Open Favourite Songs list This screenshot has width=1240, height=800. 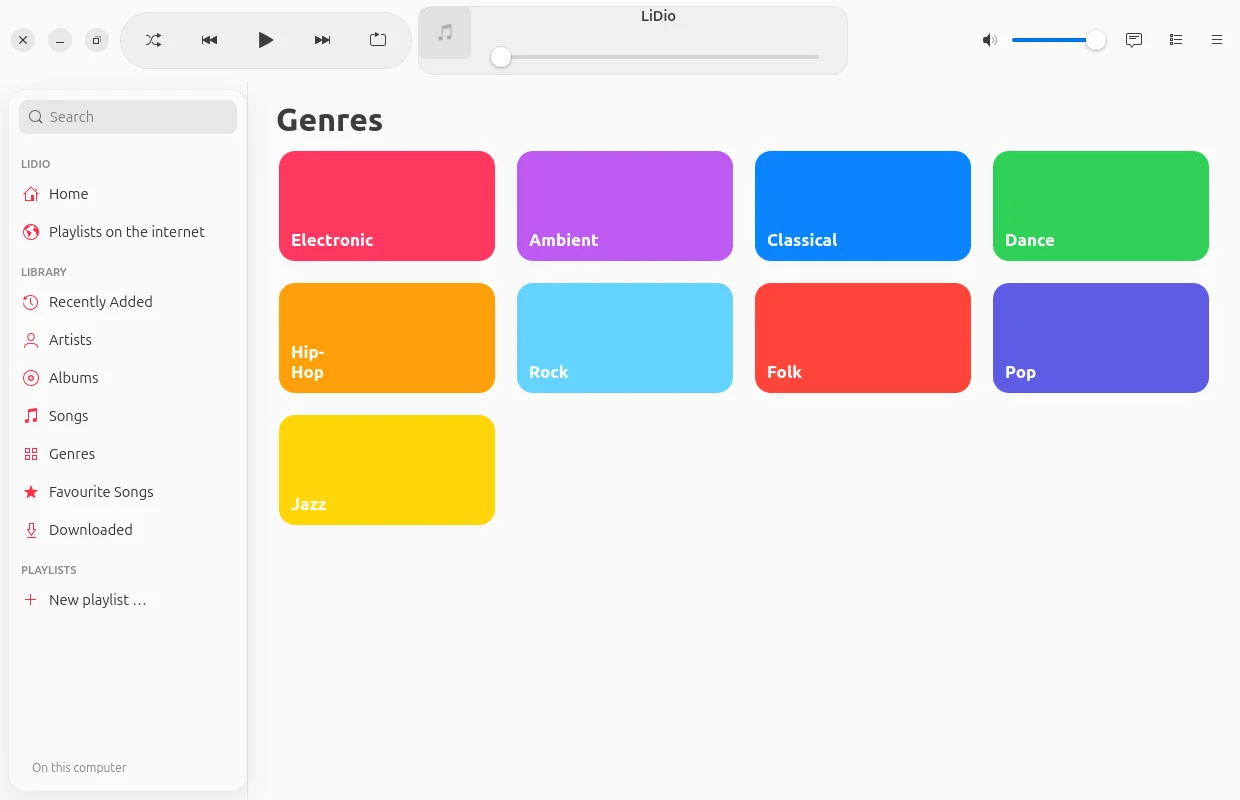[x=128, y=492]
